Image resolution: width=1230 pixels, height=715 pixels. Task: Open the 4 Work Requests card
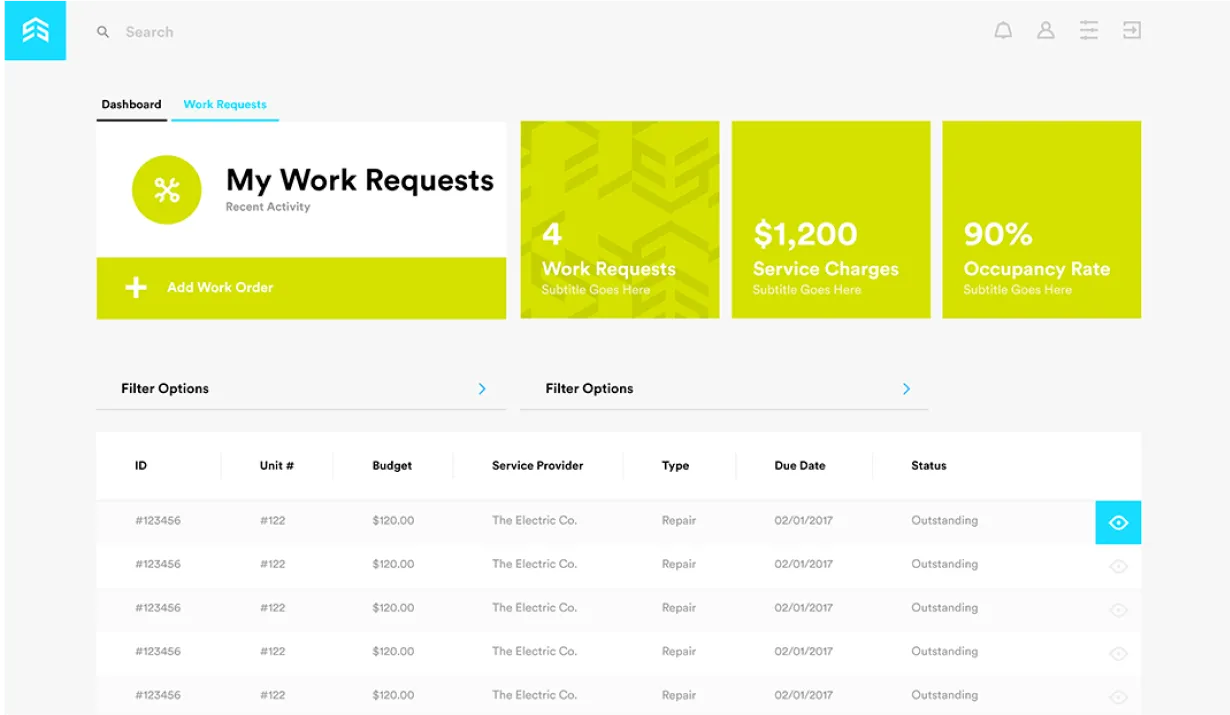tap(620, 220)
